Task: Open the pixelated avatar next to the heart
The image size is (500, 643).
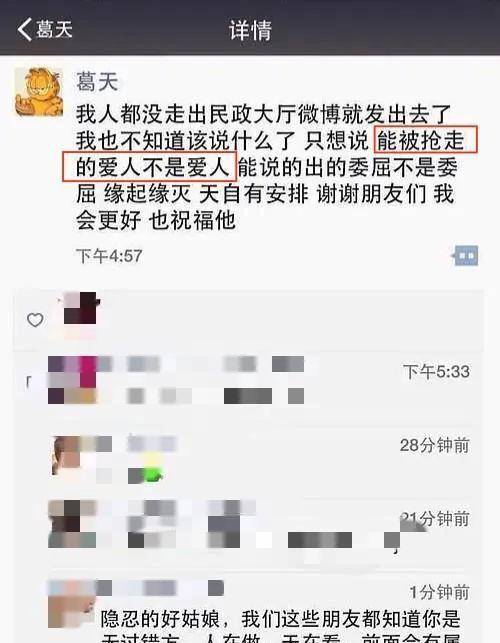Action: click(x=80, y=308)
